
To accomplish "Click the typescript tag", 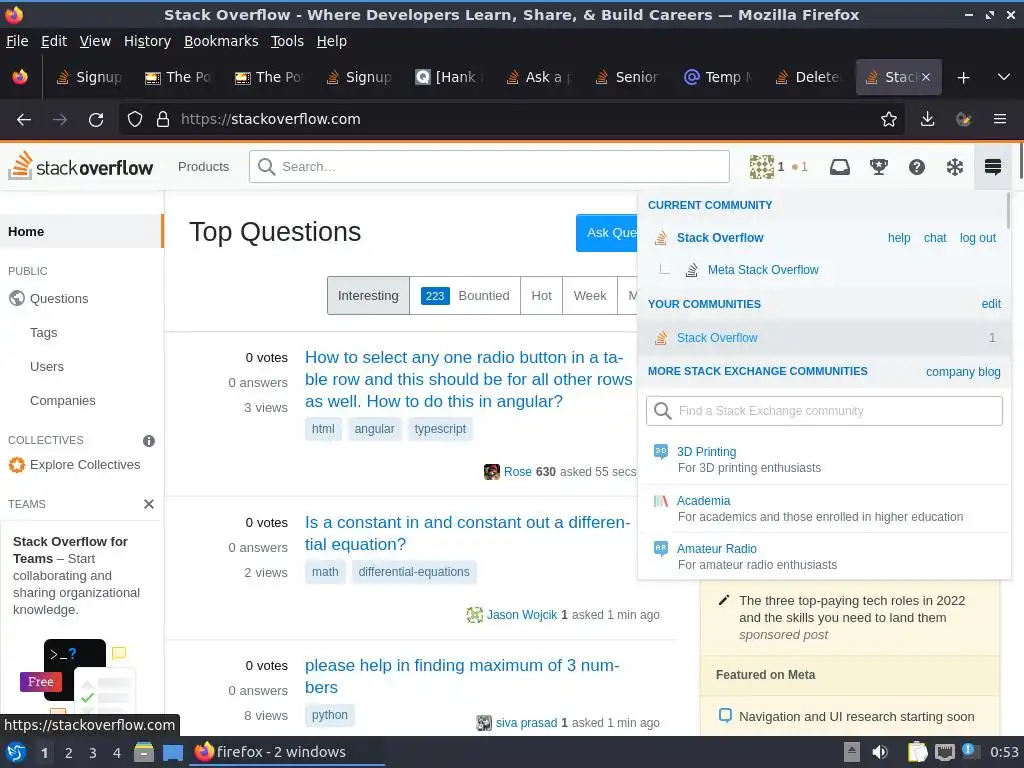I will (440, 429).
